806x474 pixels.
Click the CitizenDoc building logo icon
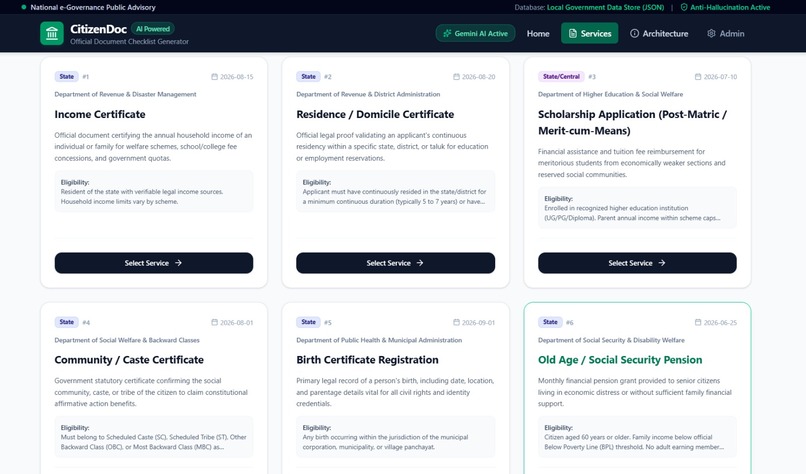click(x=52, y=33)
